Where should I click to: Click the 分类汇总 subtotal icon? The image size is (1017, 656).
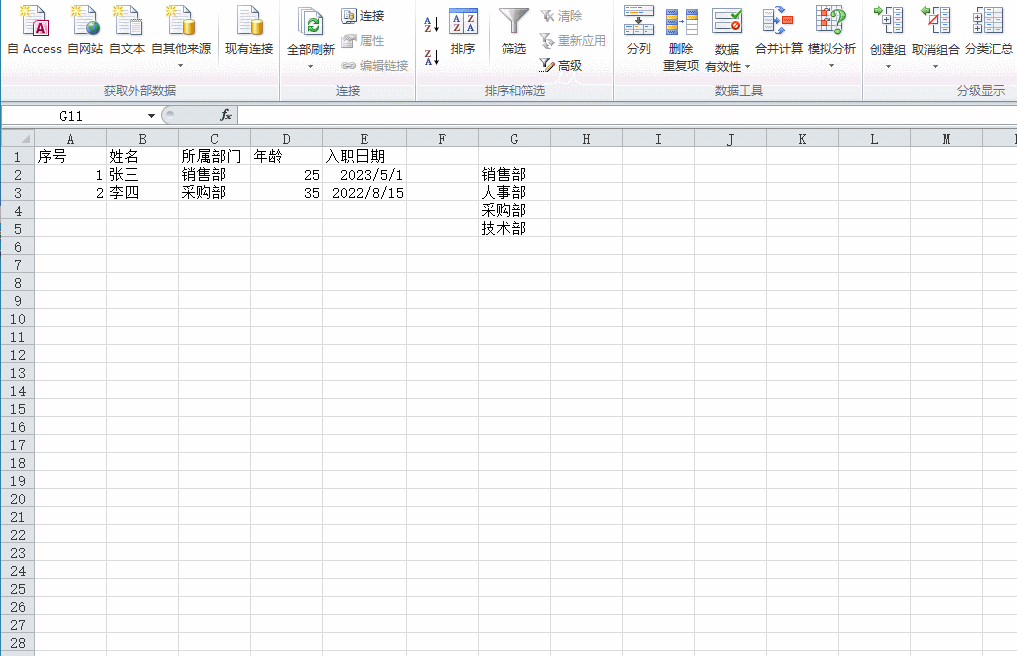click(988, 30)
